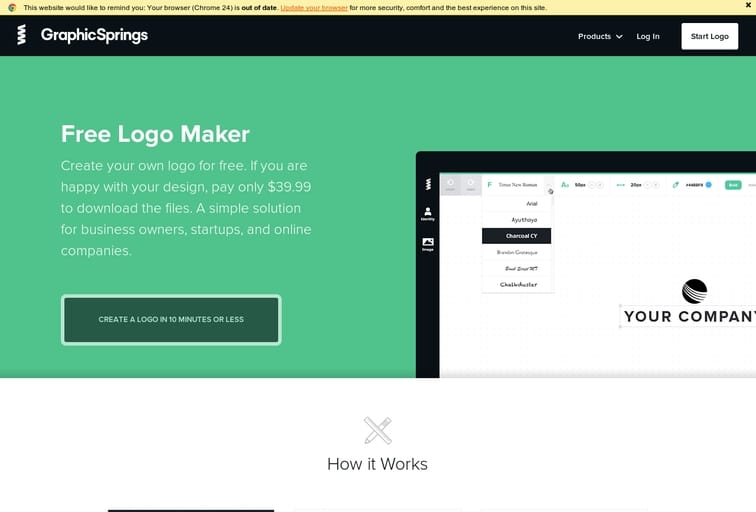Follow the 'Update your browser' link

[x=314, y=7]
